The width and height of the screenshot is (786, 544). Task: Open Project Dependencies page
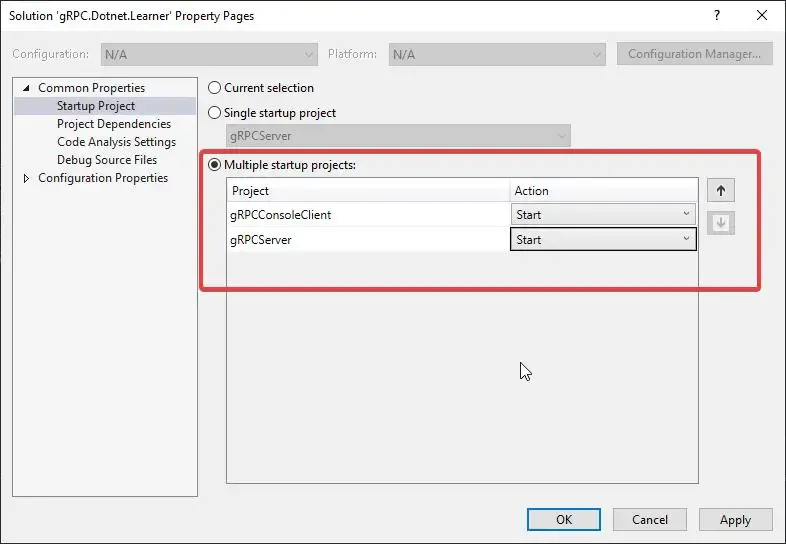(x=113, y=124)
